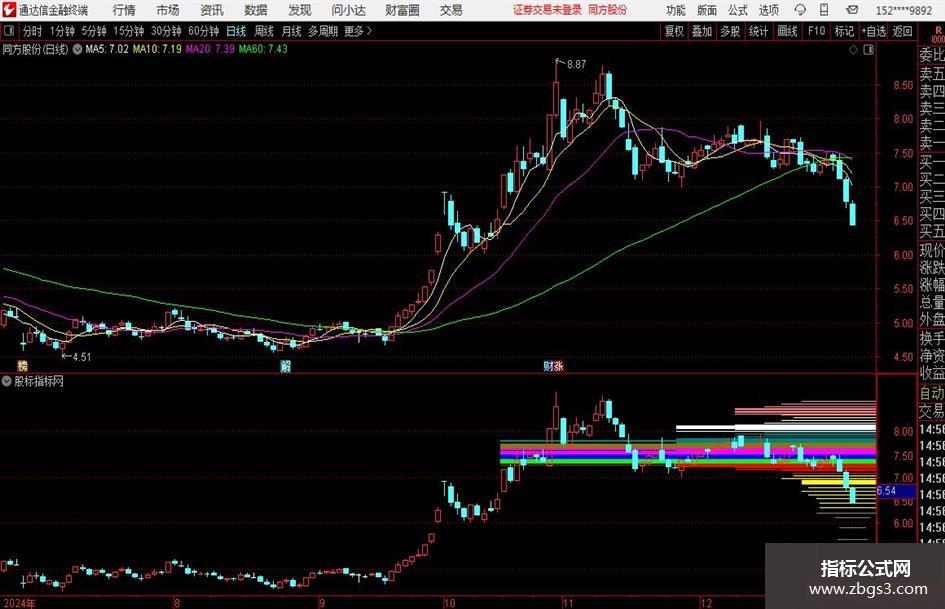Click the MA5: 7.02 label
945x609 pixels.
[x=107, y=49]
